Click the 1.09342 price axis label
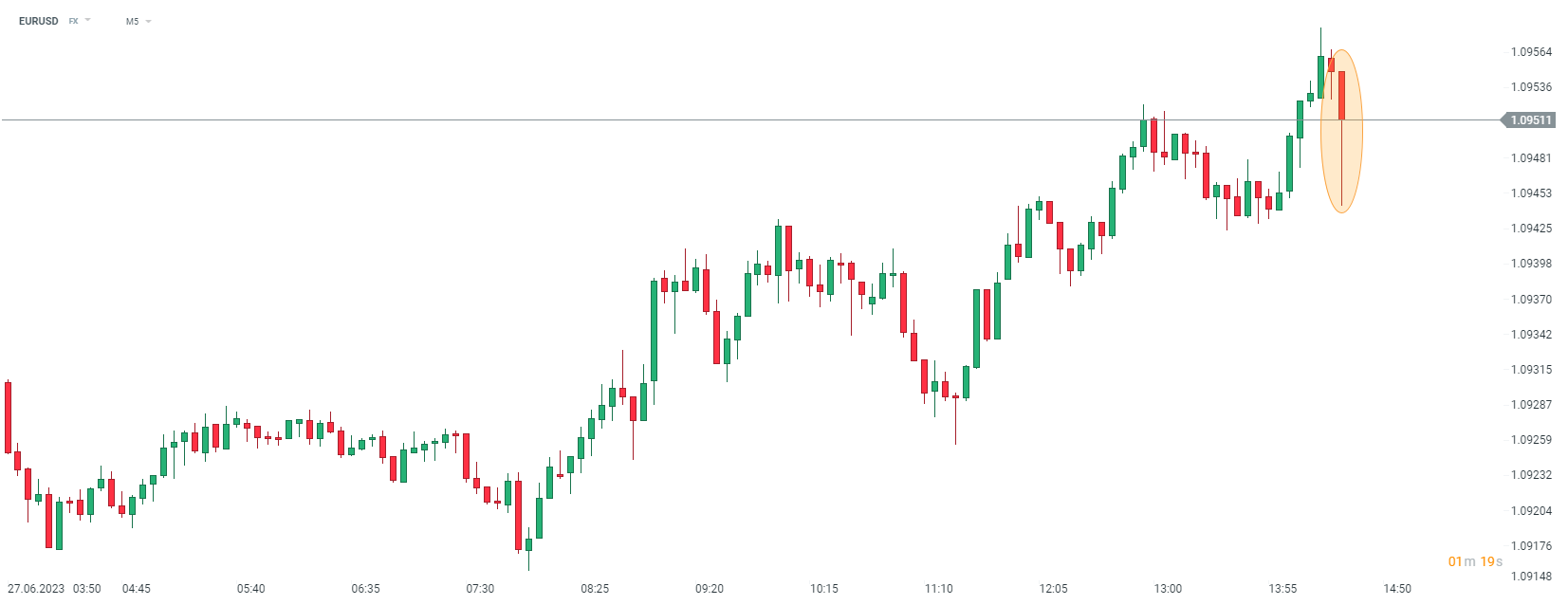This screenshot has width=1568, height=605. [1531, 335]
